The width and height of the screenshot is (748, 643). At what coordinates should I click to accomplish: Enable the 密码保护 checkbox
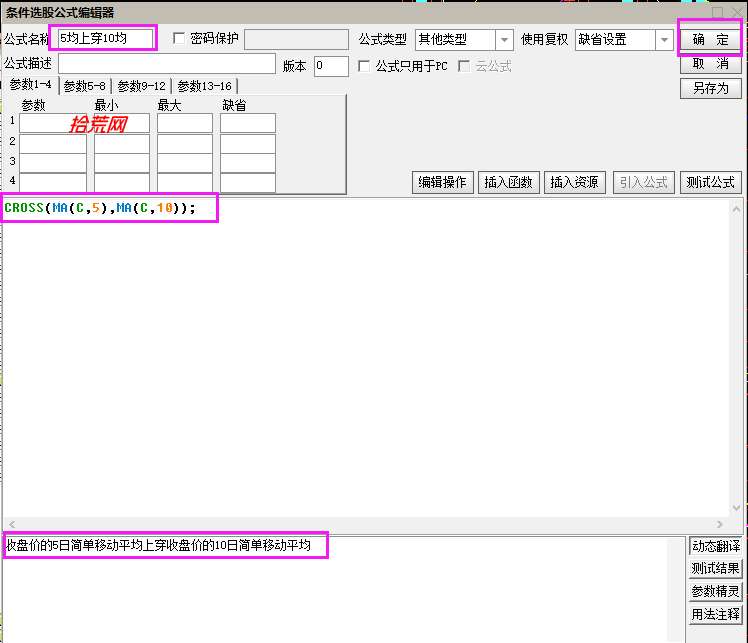coord(179,39)
